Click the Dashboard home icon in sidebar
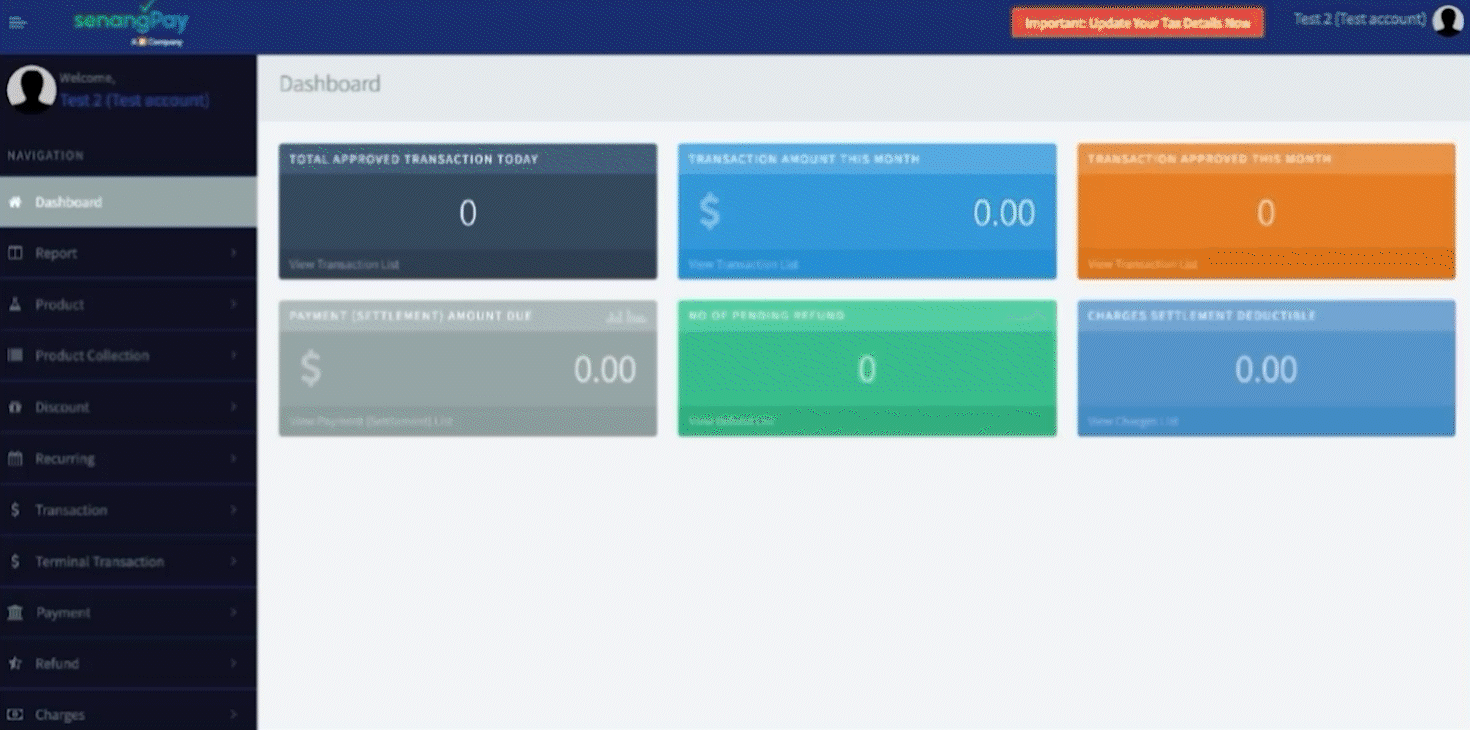Image resolution: width=1470 pixels, height=730 pixels. pyautogui.click(x=15, y=202)
